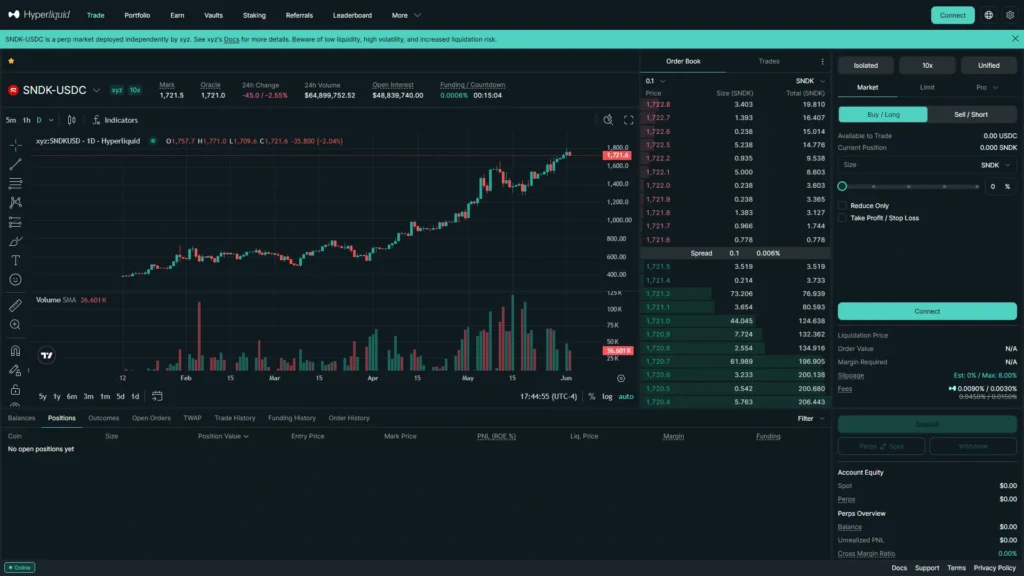Click the chart quick search icon
The image size is (1024, 576).
coord(608,120)
